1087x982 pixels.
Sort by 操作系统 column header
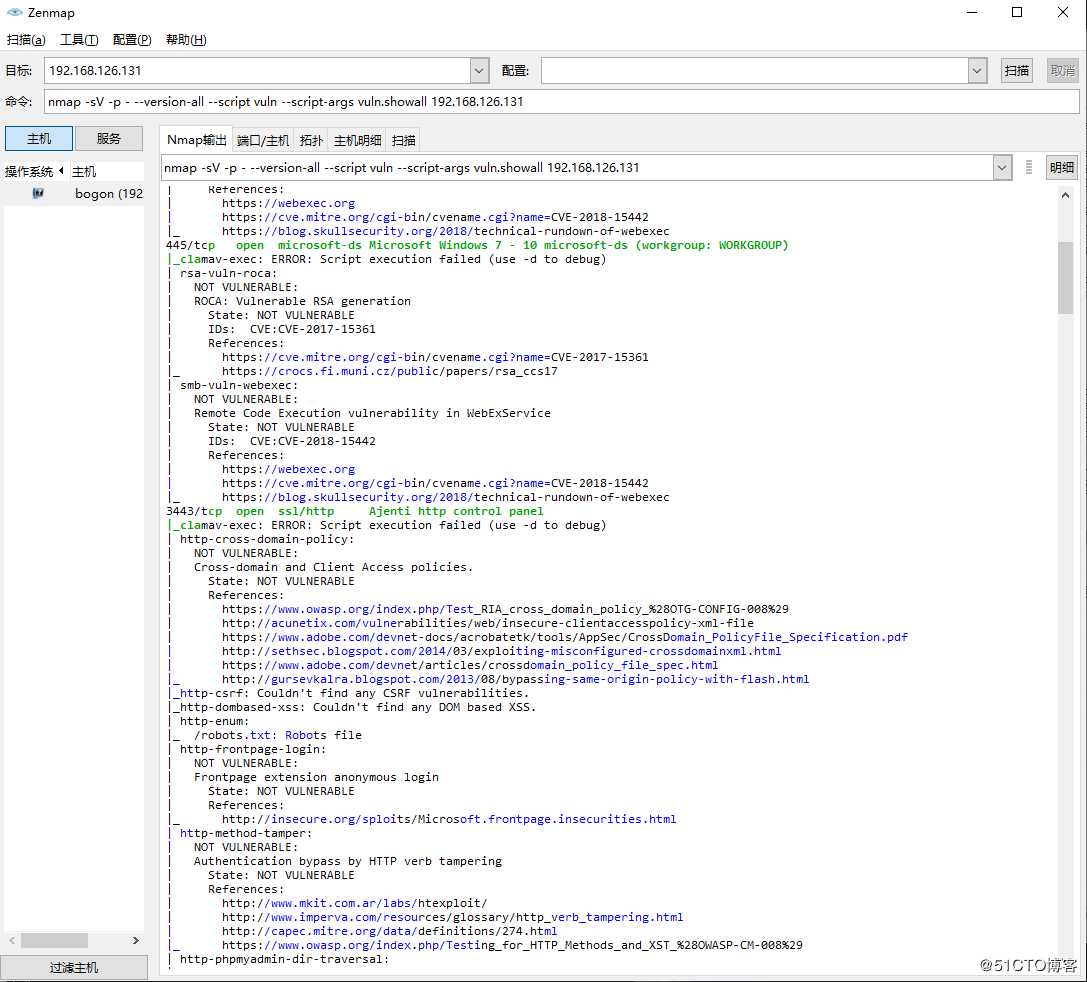click(x=33, y=171)
